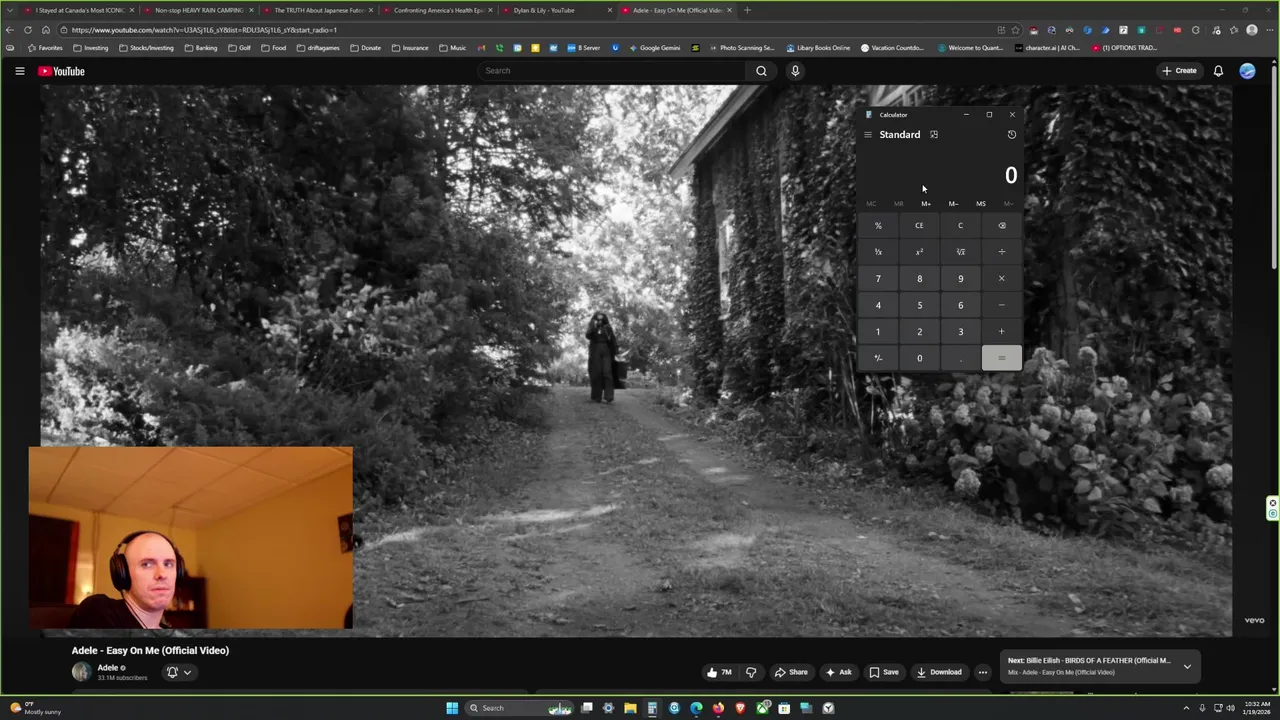The height and width of the screenshot is (720, 1280).
Task: Open the volume icon in system tray
Action: point(1230,708)
